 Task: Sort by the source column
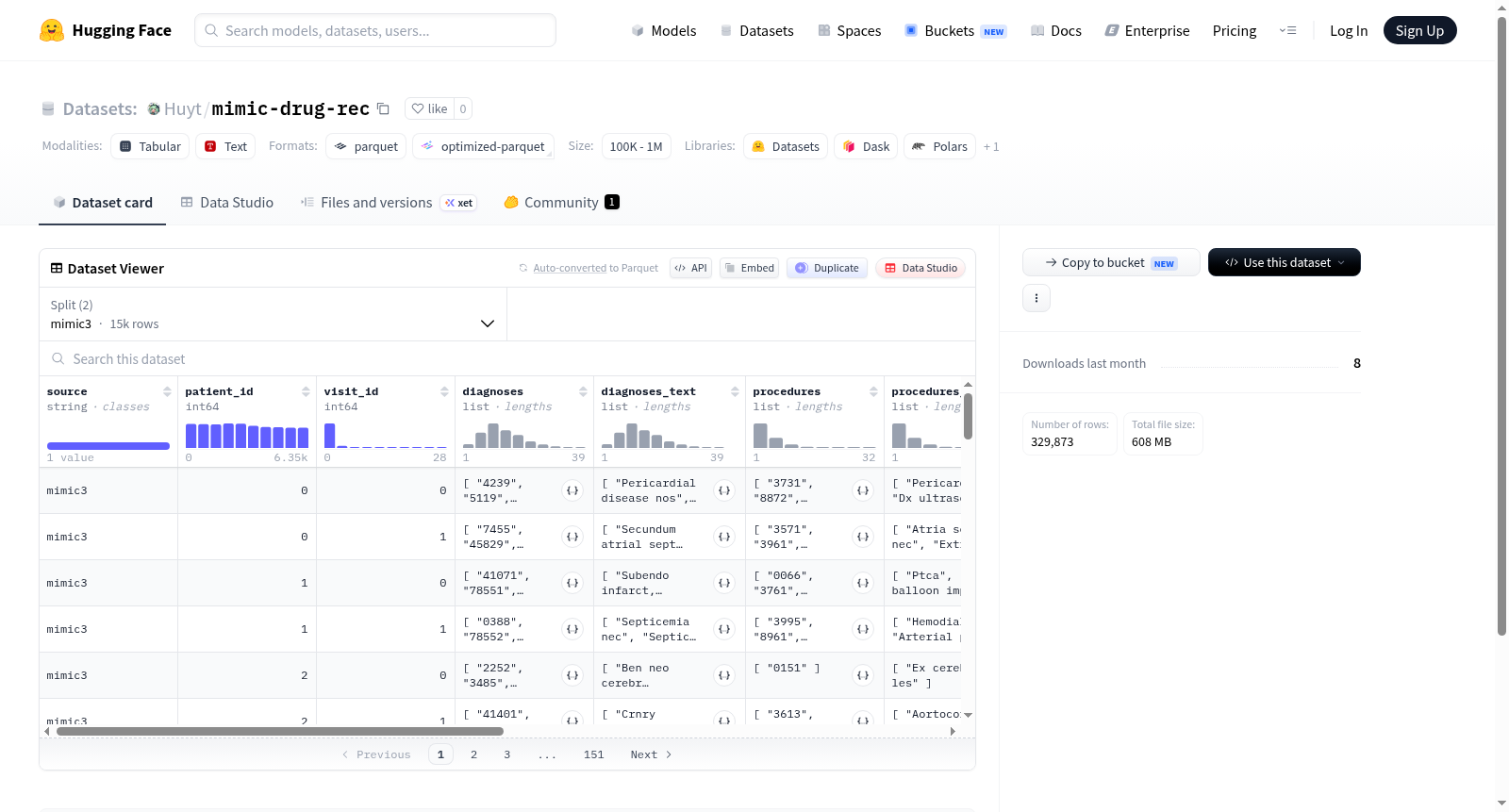coord(167,391)
